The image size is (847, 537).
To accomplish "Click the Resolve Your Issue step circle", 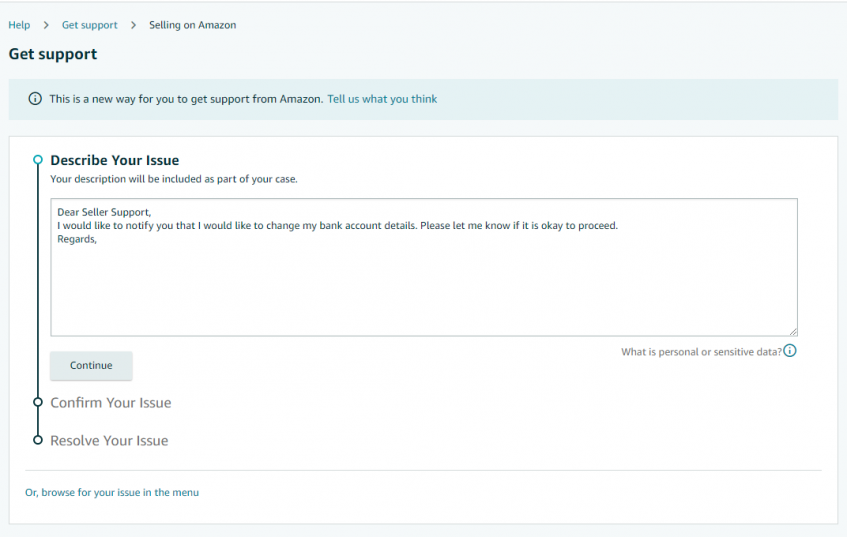I will 38,440.
